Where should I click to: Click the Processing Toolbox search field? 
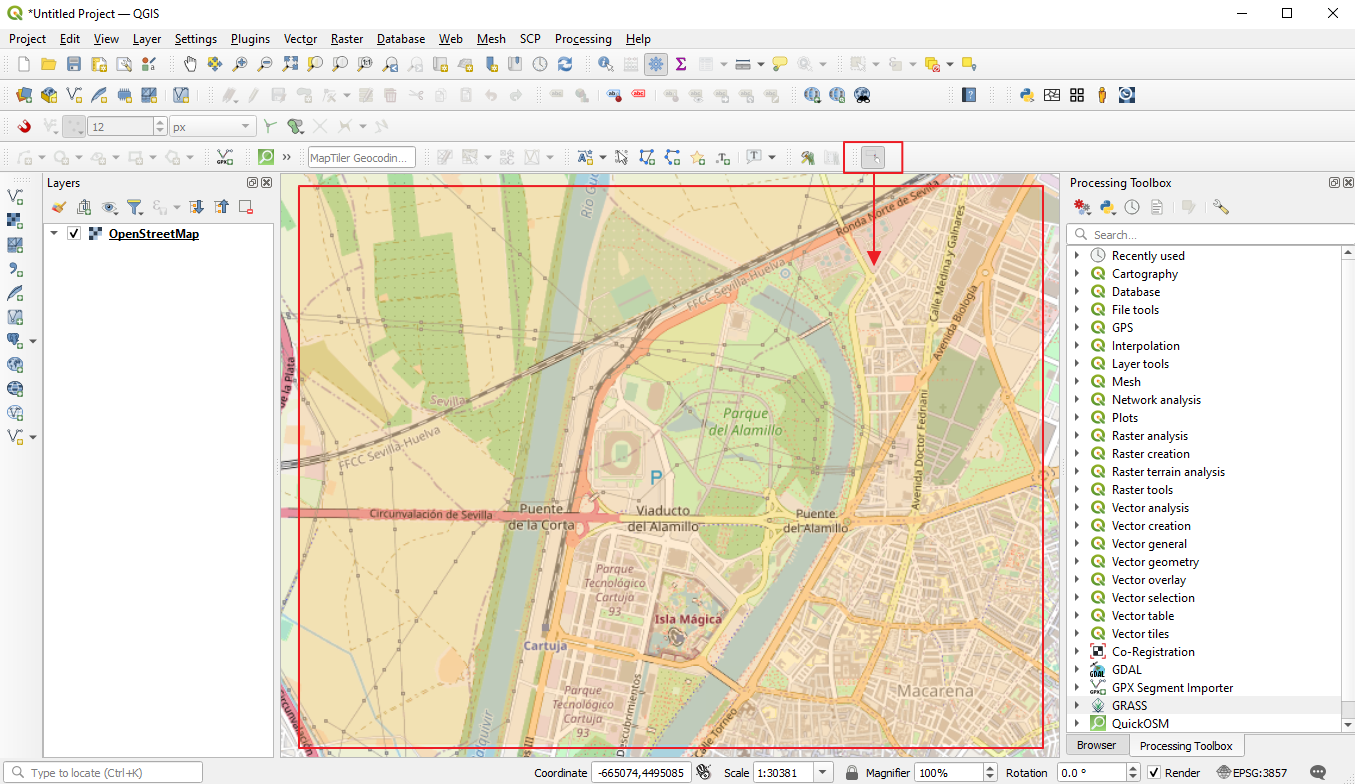tap(1212, 235)
